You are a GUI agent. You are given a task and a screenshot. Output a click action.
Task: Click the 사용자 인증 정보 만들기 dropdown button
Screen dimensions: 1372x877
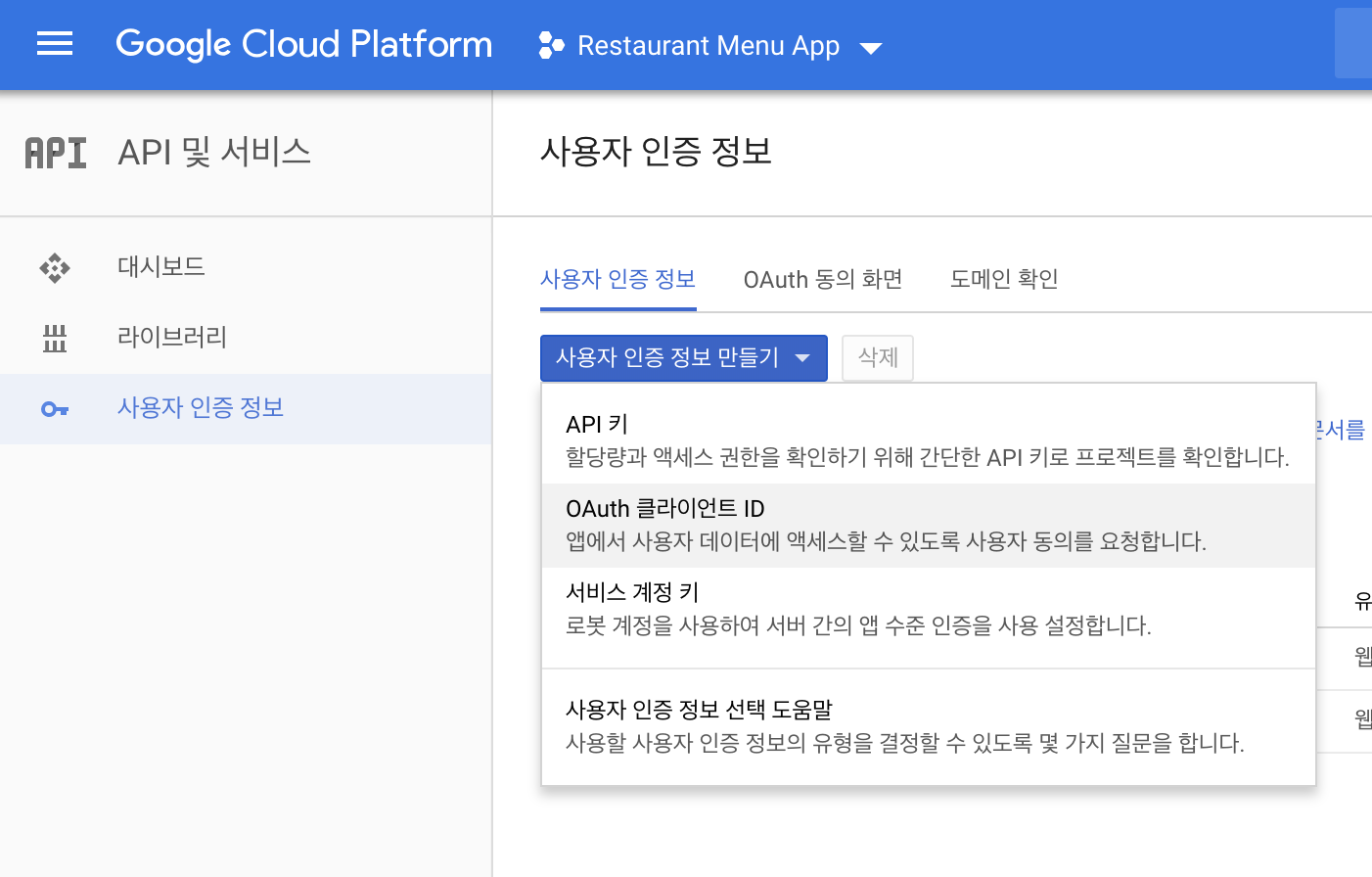pyautogui.click(x=684, y=358)
